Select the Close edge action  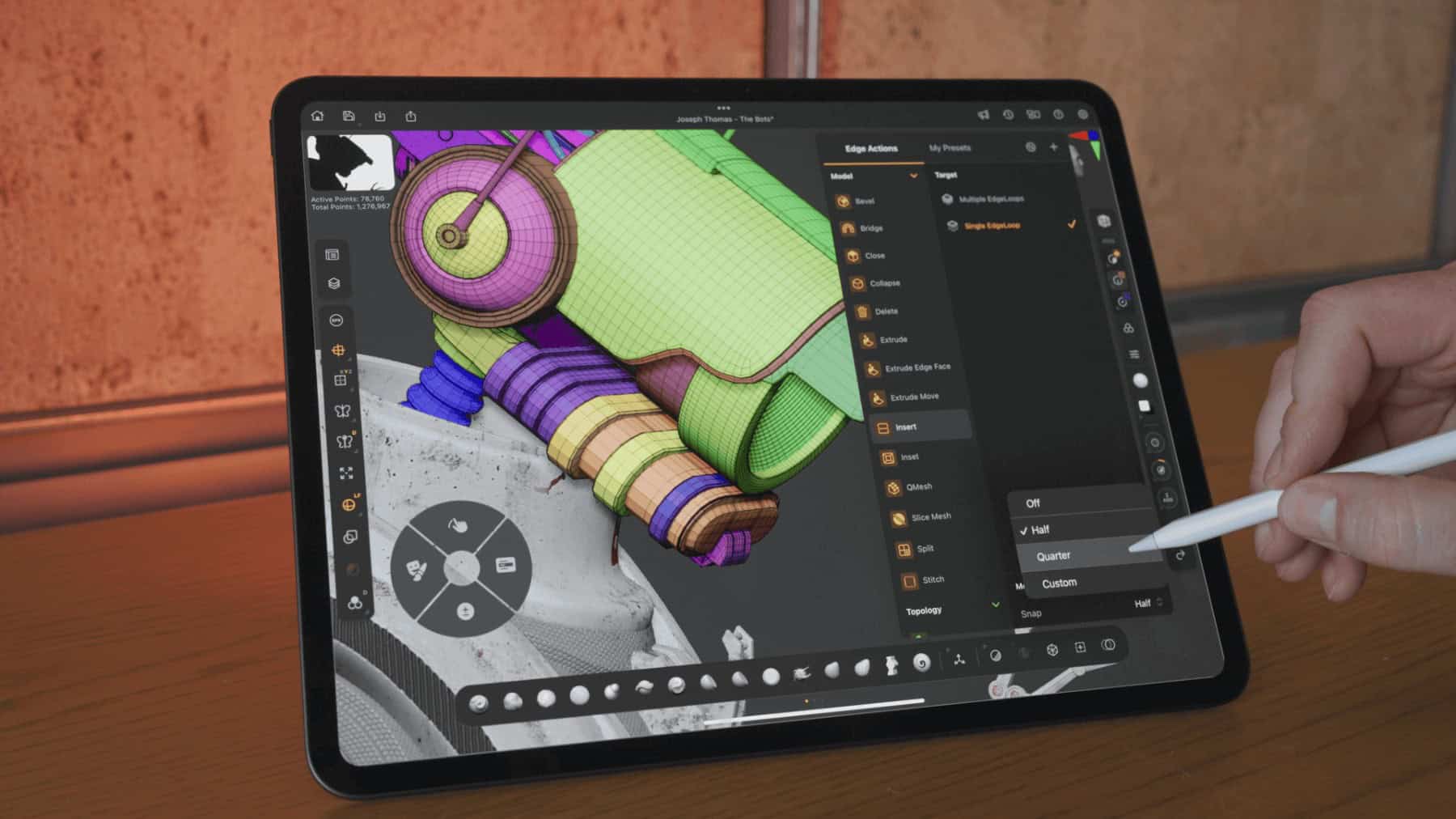click(x=865, y=256)
